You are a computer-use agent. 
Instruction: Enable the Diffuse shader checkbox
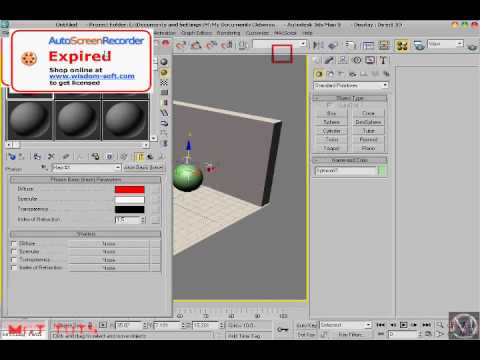(14, 244)
